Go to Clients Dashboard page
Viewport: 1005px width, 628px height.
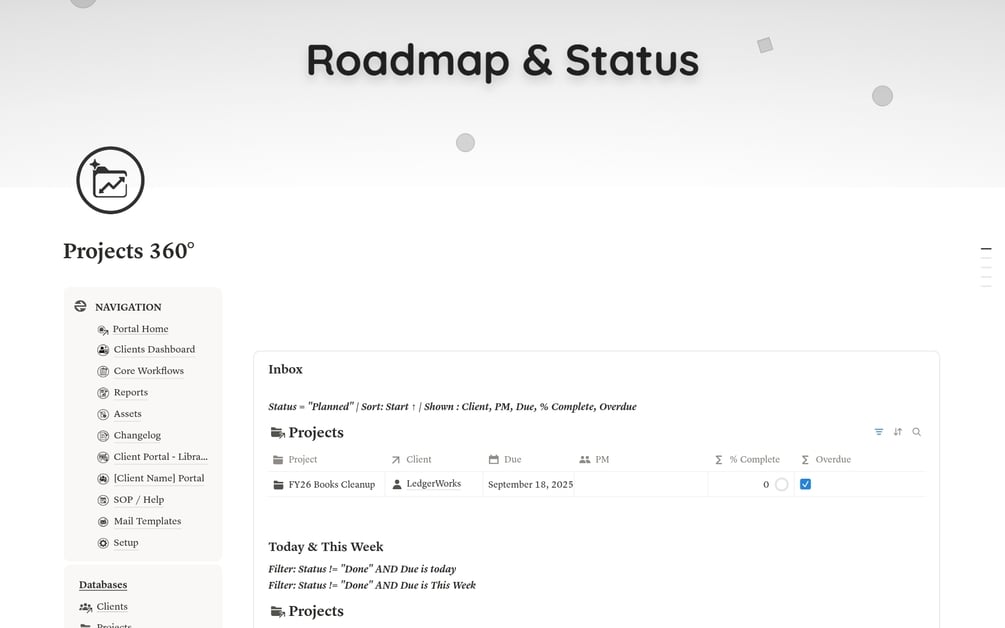point(154,349)
